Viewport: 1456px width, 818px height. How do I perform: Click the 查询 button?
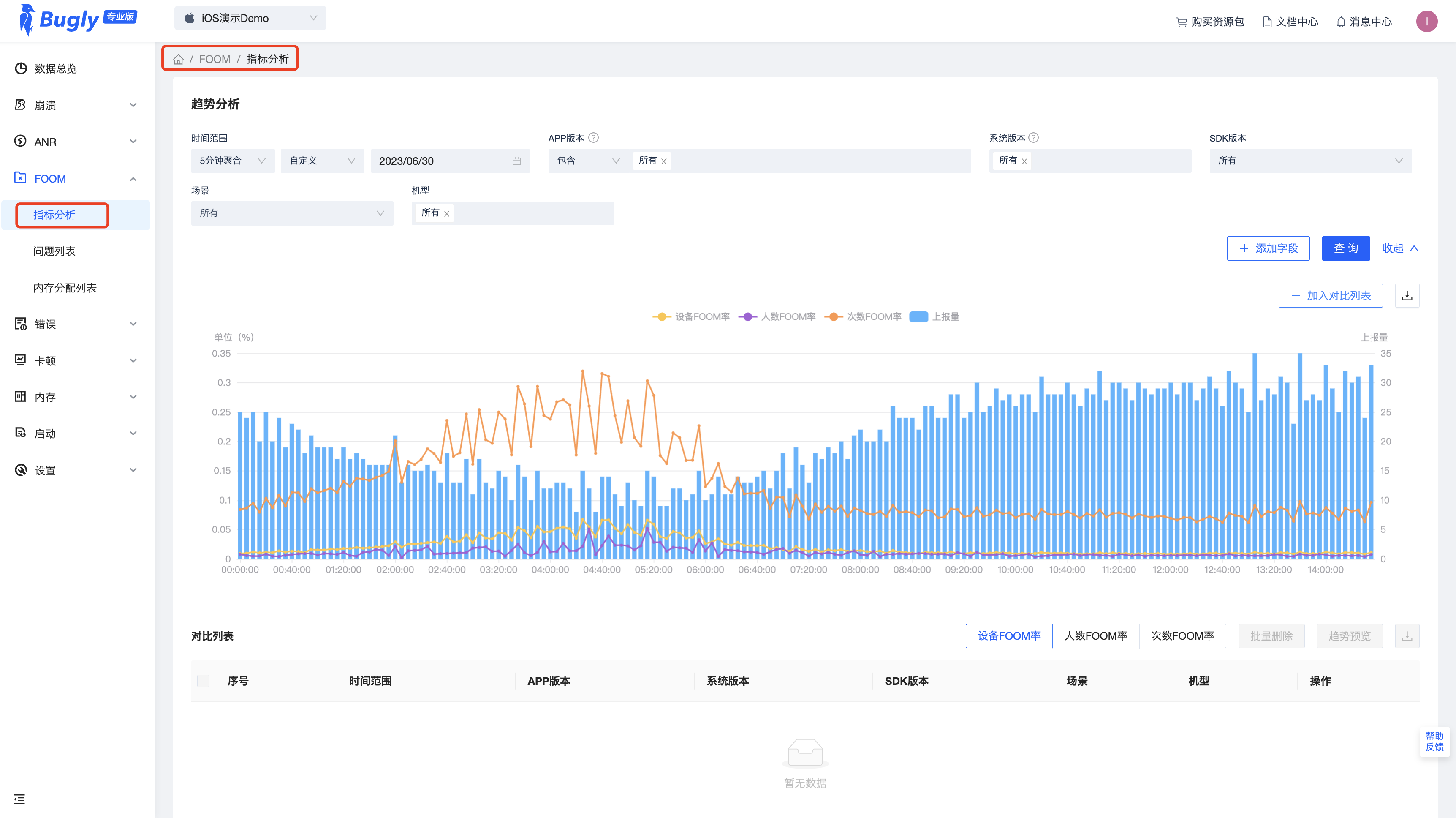click(x=1346, y=248)
